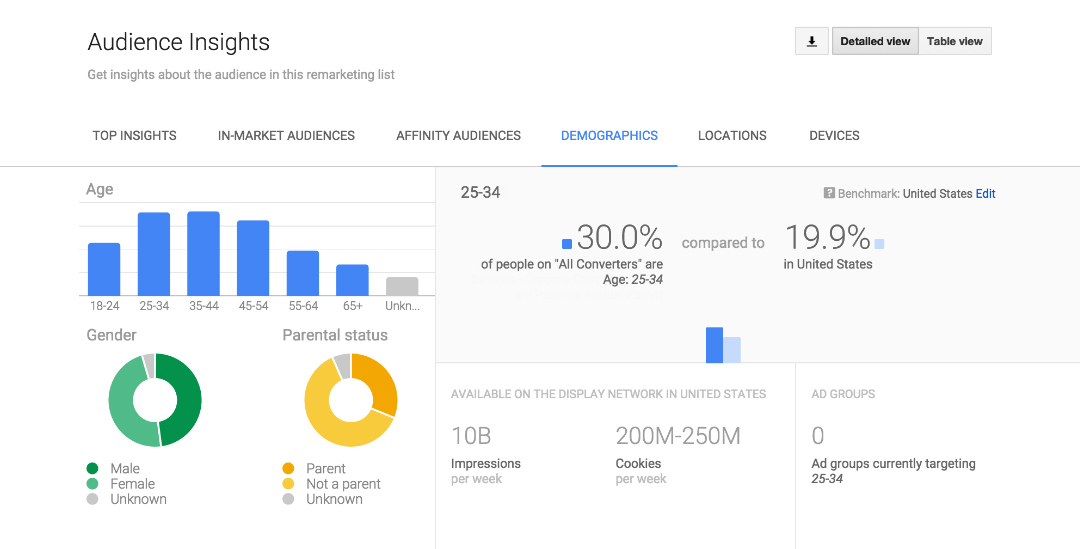Image resolution: width=1080 pixels, height=549 pixels.
Task: Open the Top Insights tab
Action: pyautogui.click(x=135, y=136)
